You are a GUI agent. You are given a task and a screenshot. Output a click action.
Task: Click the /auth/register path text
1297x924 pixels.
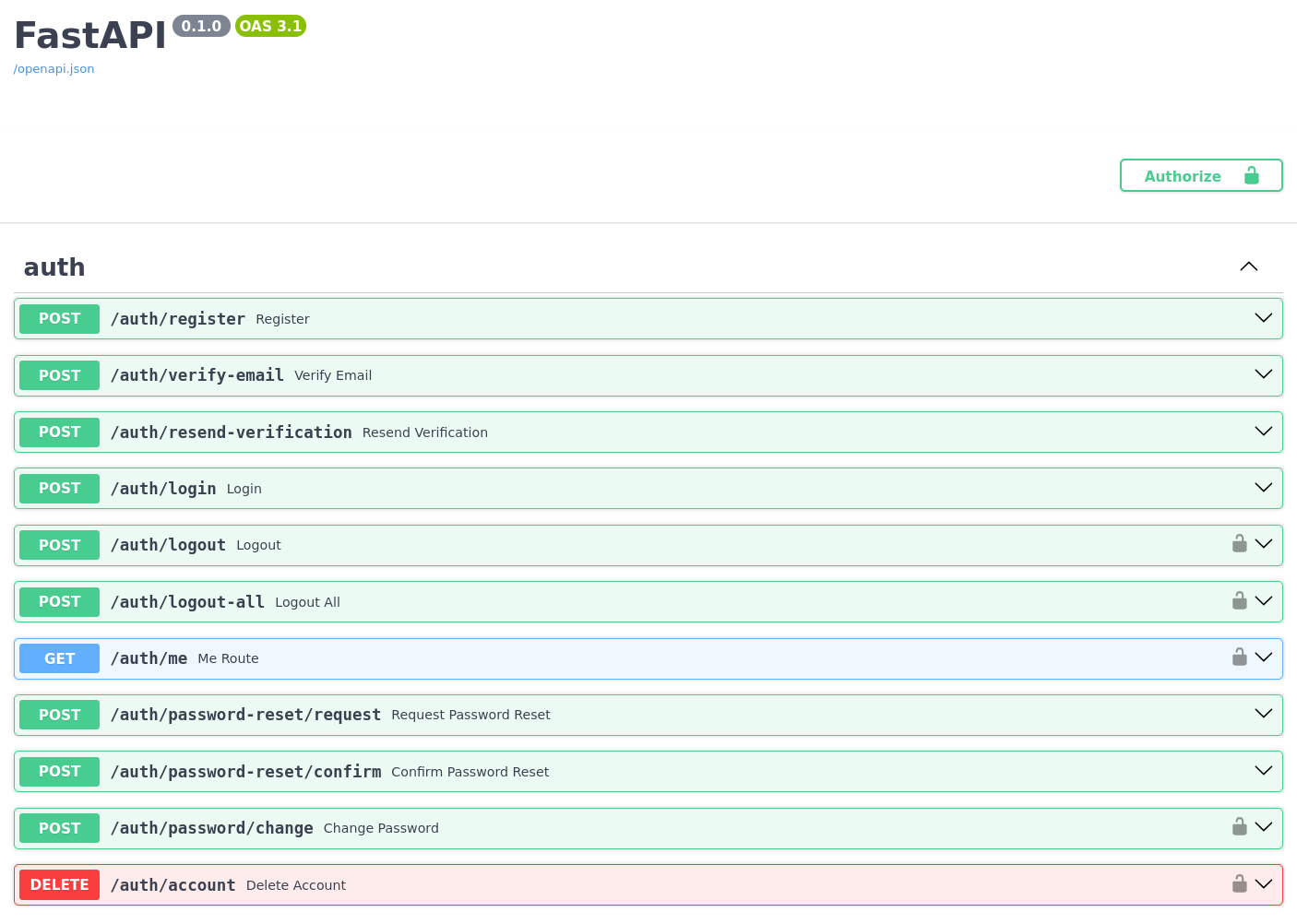[178, 319]
